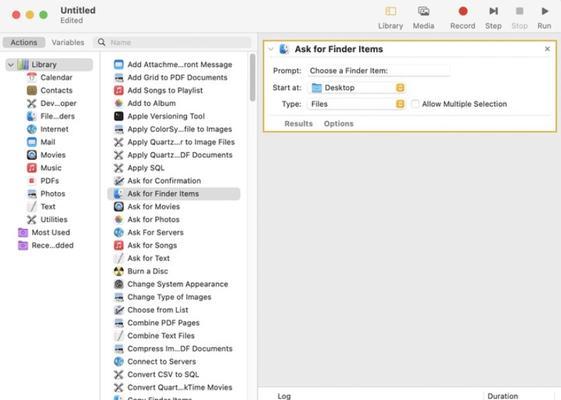Enable Allow Multiple Selection checkbox
Screen dimensions: 561x400
click(415, 104)
